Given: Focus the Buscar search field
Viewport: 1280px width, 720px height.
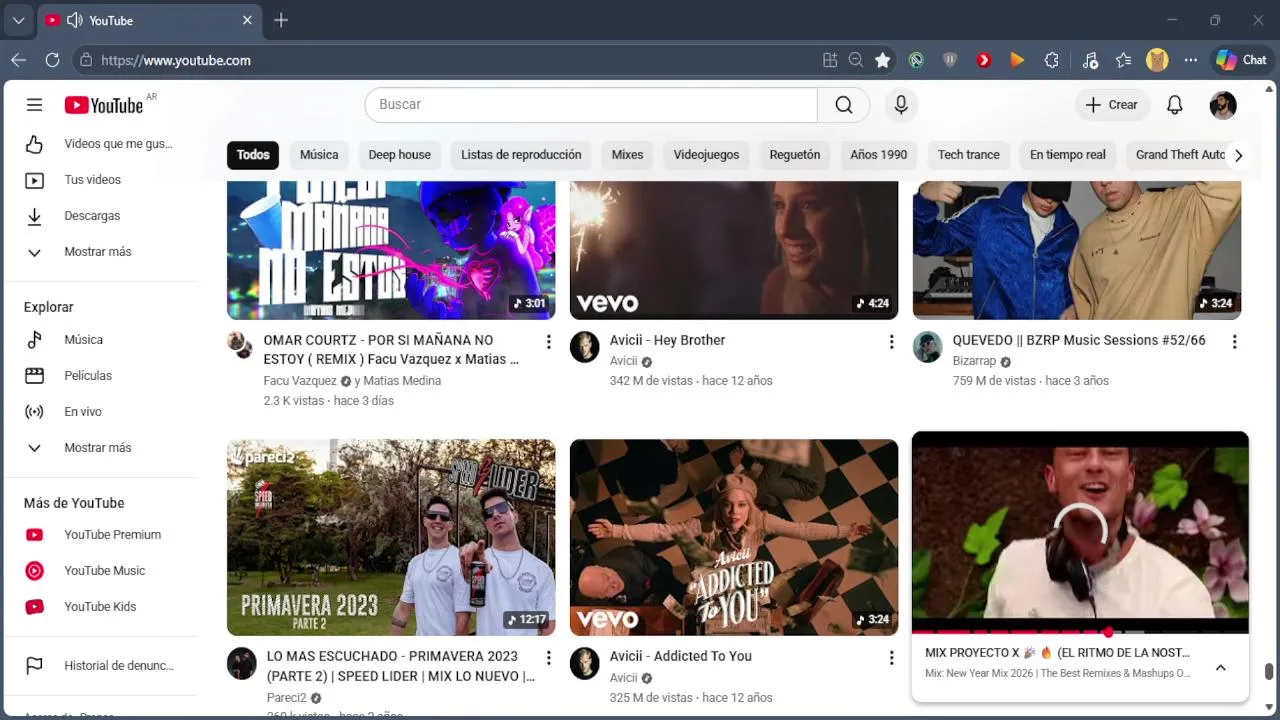Looking at the screenshot, I should pyautogui.click(x=591, y=105).
